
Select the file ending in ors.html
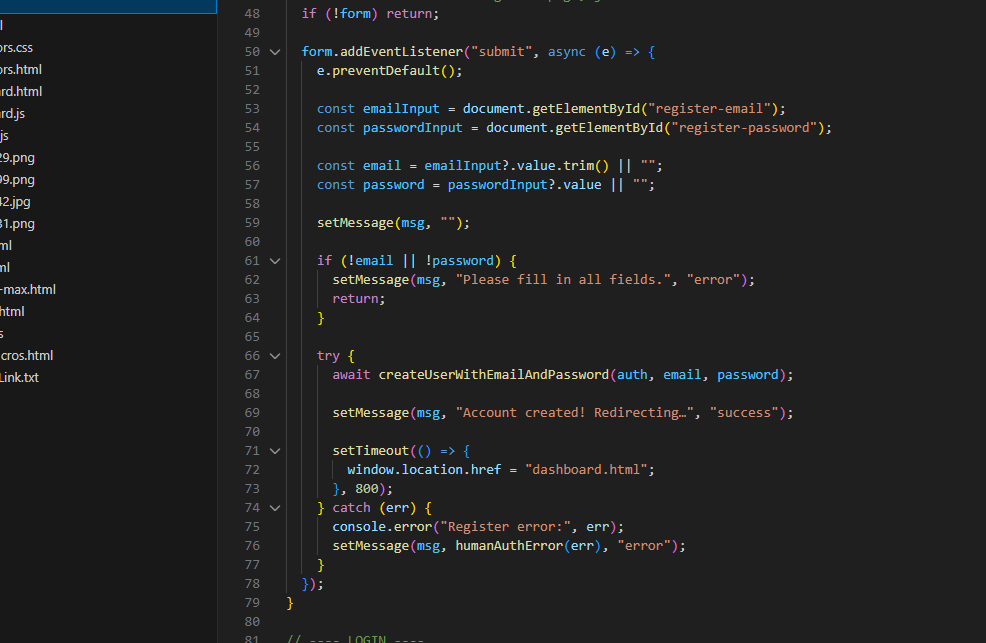point(21,69)
